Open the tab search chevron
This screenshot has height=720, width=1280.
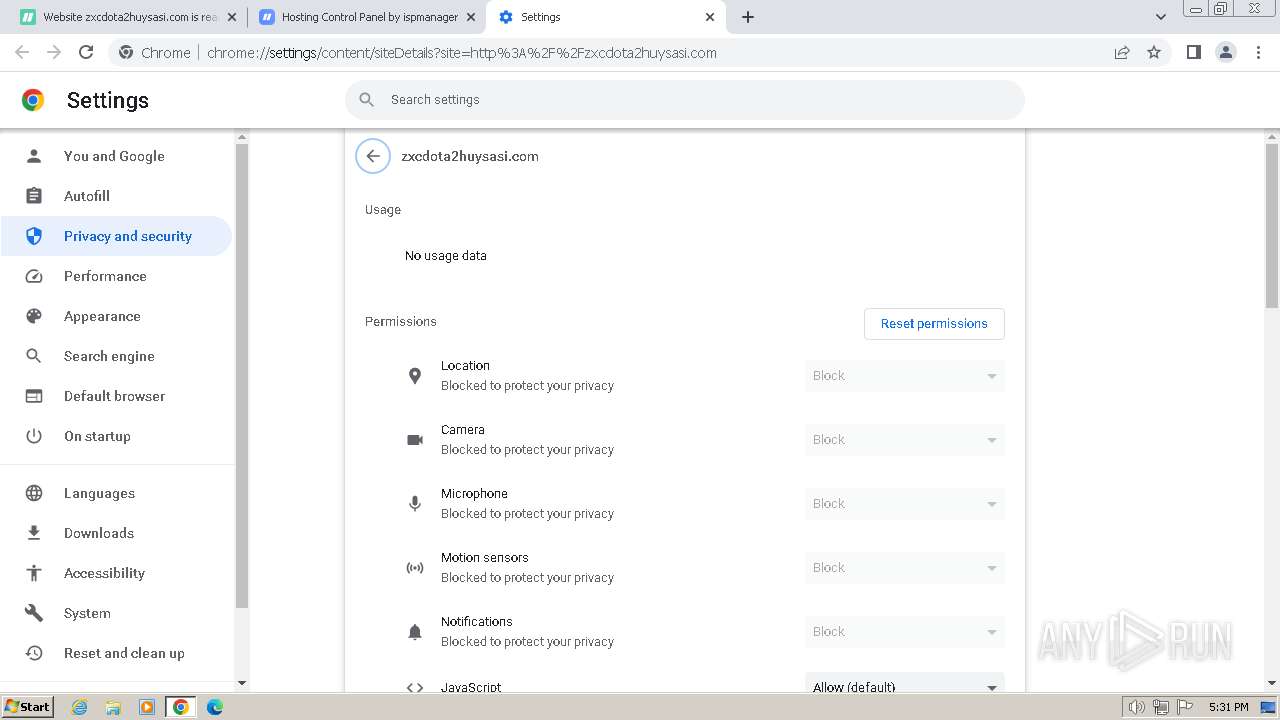(x=1161, y=17)
